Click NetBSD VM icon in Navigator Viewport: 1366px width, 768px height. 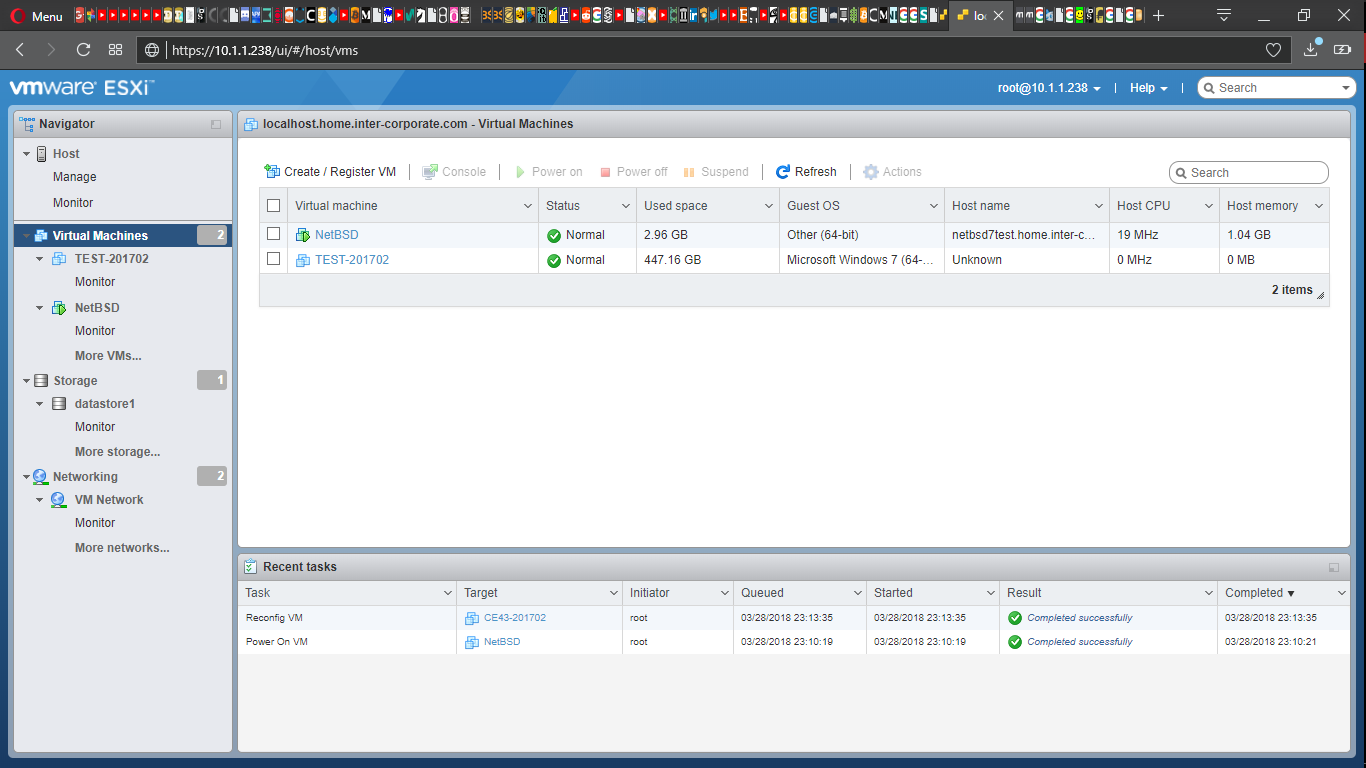(x=59, y=308)
